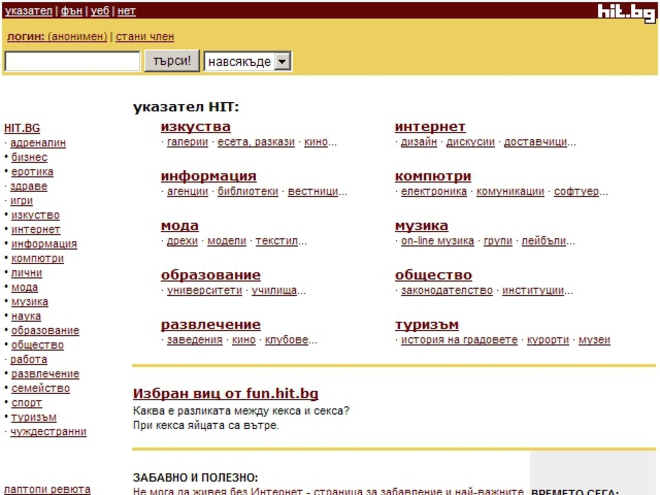This screenshot has height=495, width=660.
Task: Open наука in the sidebar
Action: pyautogui.click(x=26, y=316)
